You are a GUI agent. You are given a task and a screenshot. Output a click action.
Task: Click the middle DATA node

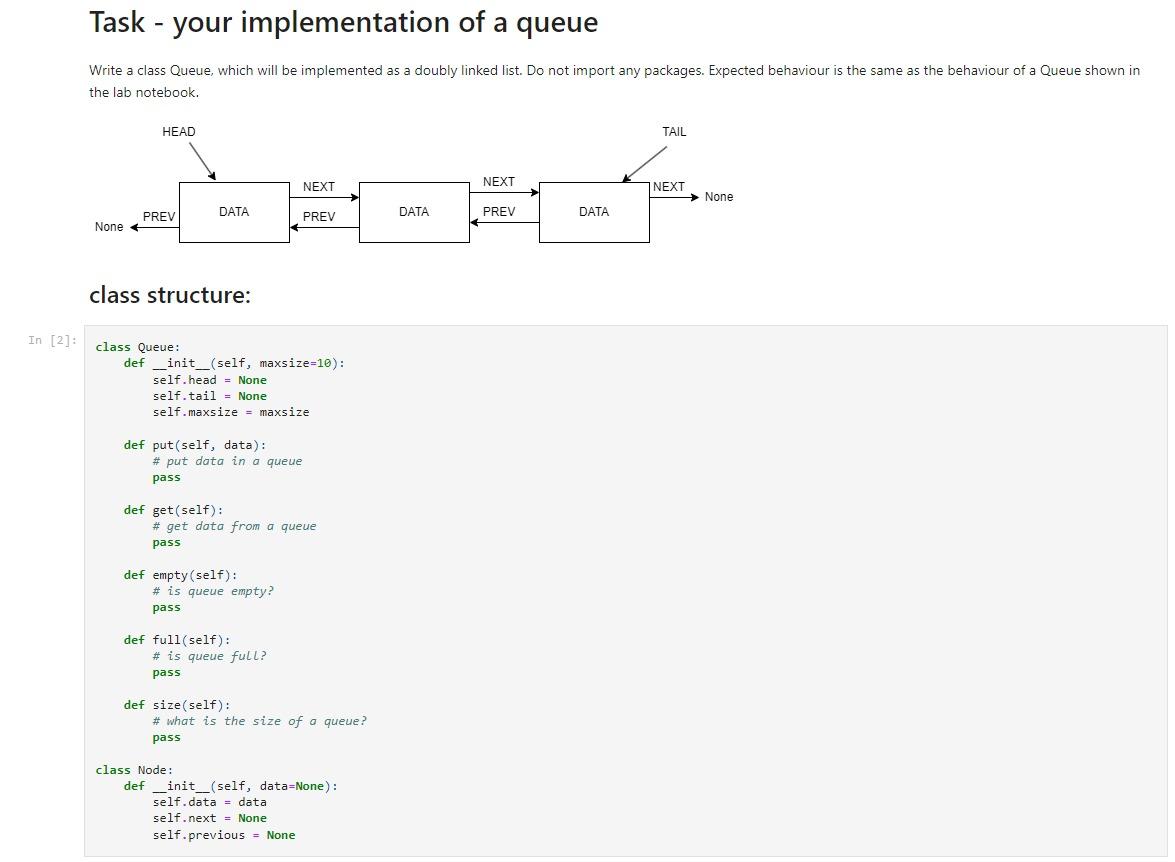point(414,211)
